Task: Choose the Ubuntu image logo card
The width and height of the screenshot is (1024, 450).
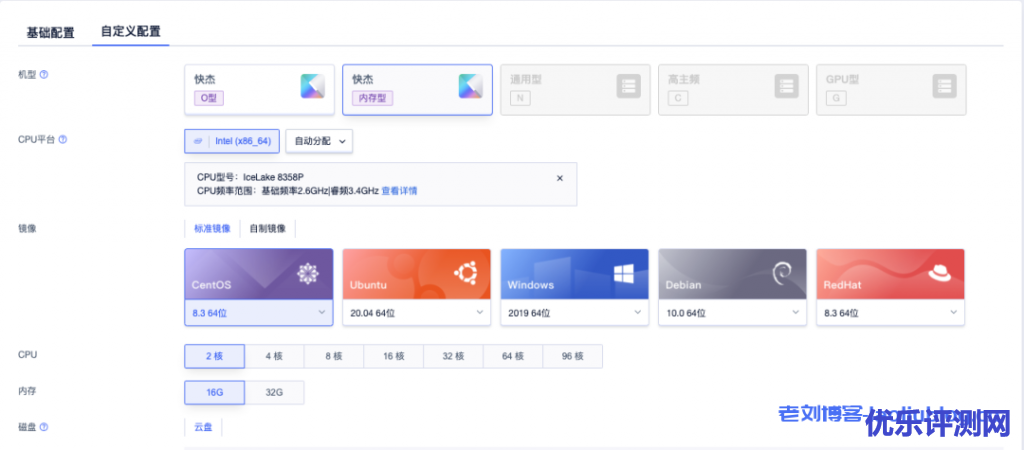Action: coord(416,275)
